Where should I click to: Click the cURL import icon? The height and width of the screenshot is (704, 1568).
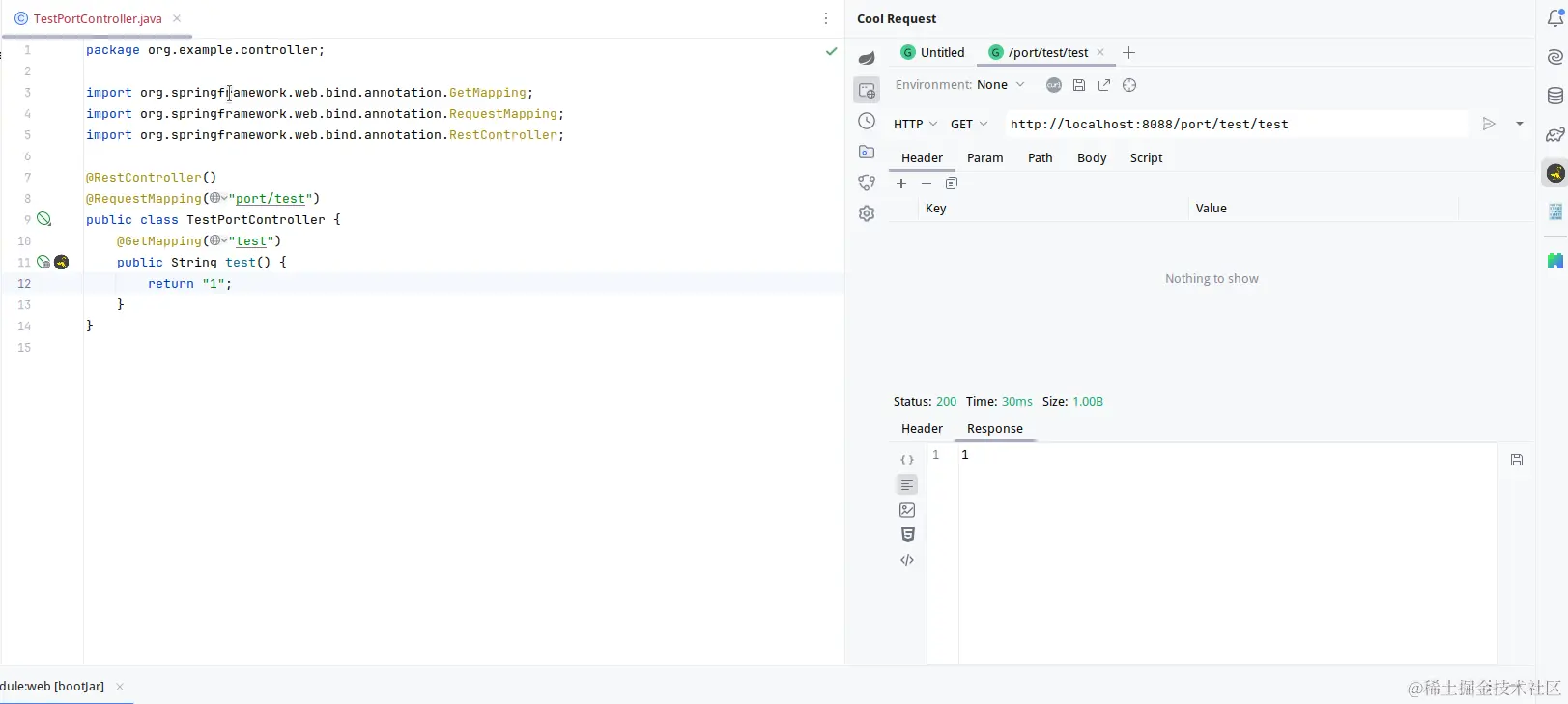pyautogui.click(x=1054, y=85)
